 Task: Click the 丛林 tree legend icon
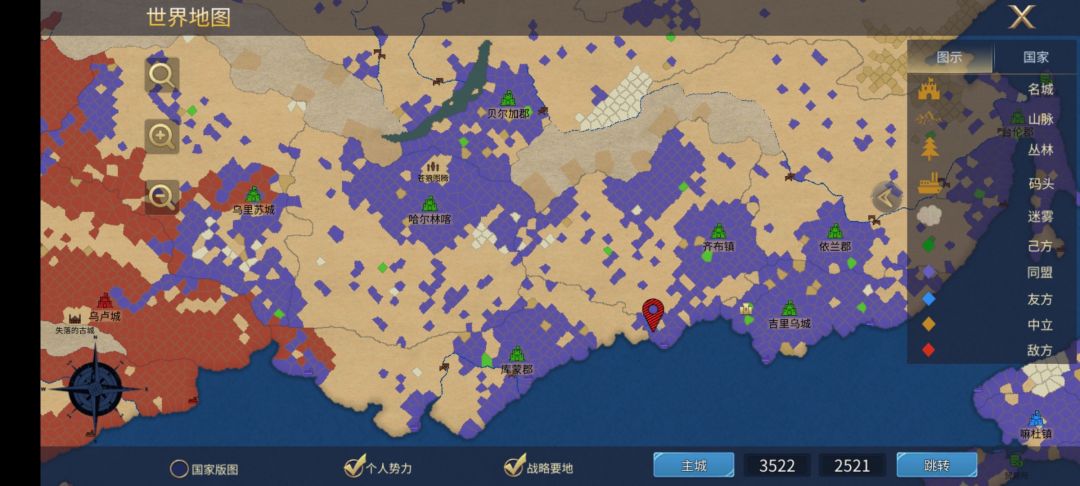click(x=929, y=148)
